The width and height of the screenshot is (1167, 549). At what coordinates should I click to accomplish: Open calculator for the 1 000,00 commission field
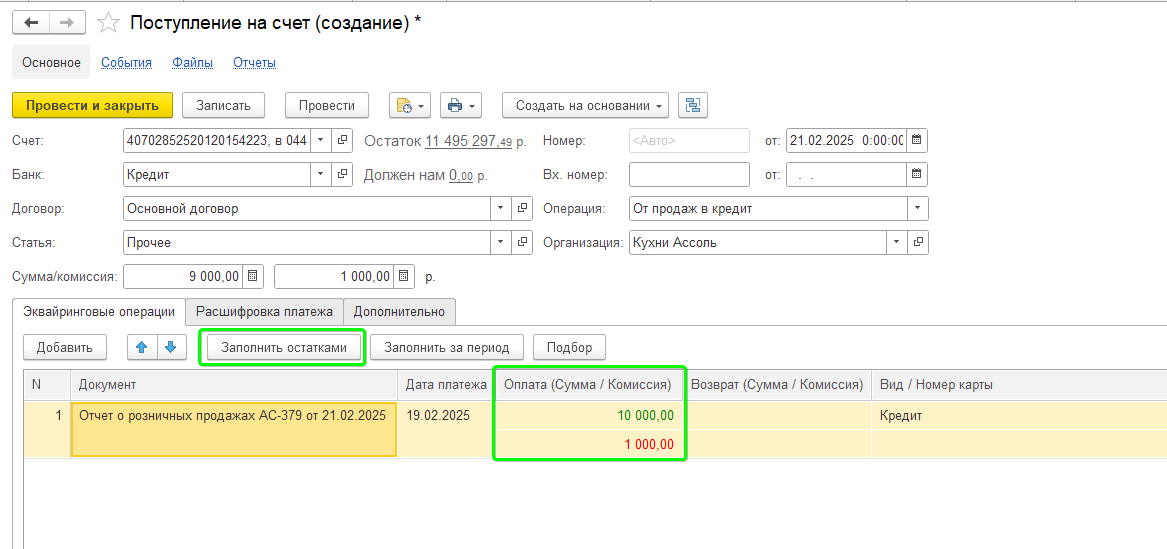pyautogui.click(x=404, y=276)
